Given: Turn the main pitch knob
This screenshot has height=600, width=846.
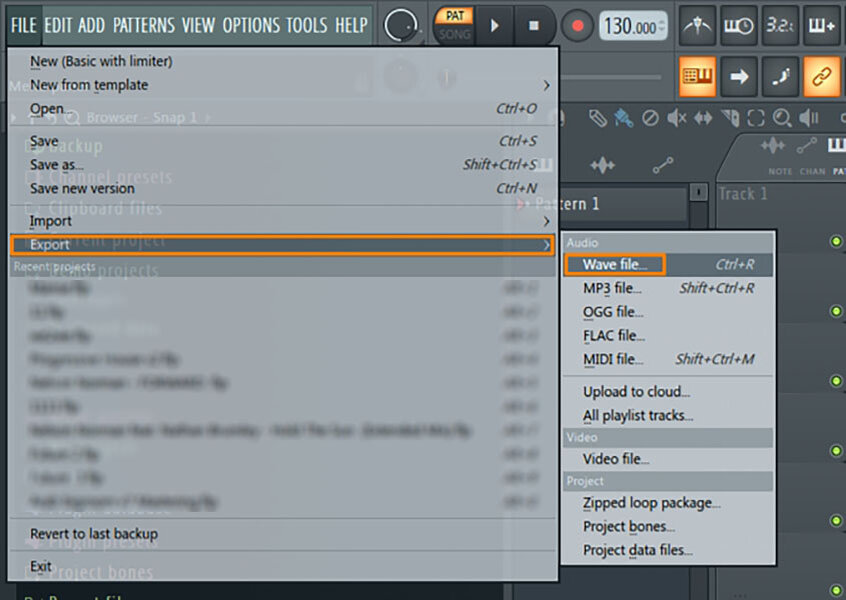Looking at the screenshot, I should tap(401, 25).
